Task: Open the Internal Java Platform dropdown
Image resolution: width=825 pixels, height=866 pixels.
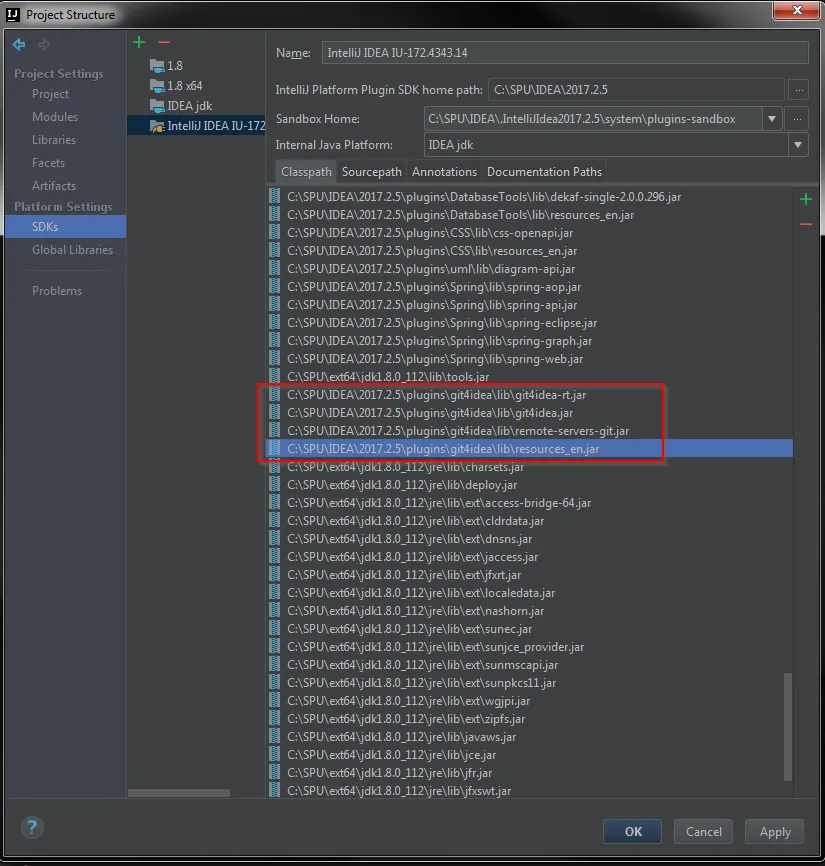Action: [x=798, y=145]
